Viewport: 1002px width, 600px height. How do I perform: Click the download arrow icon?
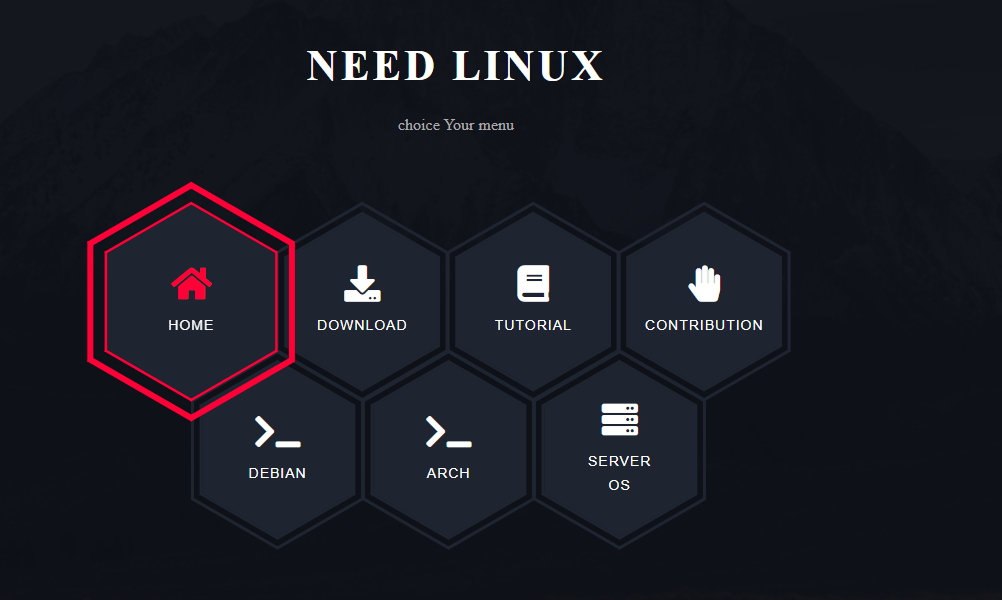(362, 283)
